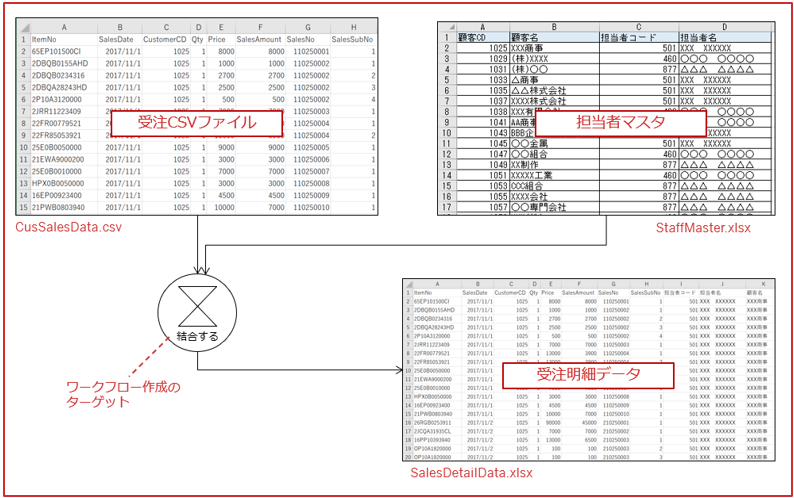794x498 pixels.
Task: Select the 受注明細データ label box
Action: click(x=588, y=375)
